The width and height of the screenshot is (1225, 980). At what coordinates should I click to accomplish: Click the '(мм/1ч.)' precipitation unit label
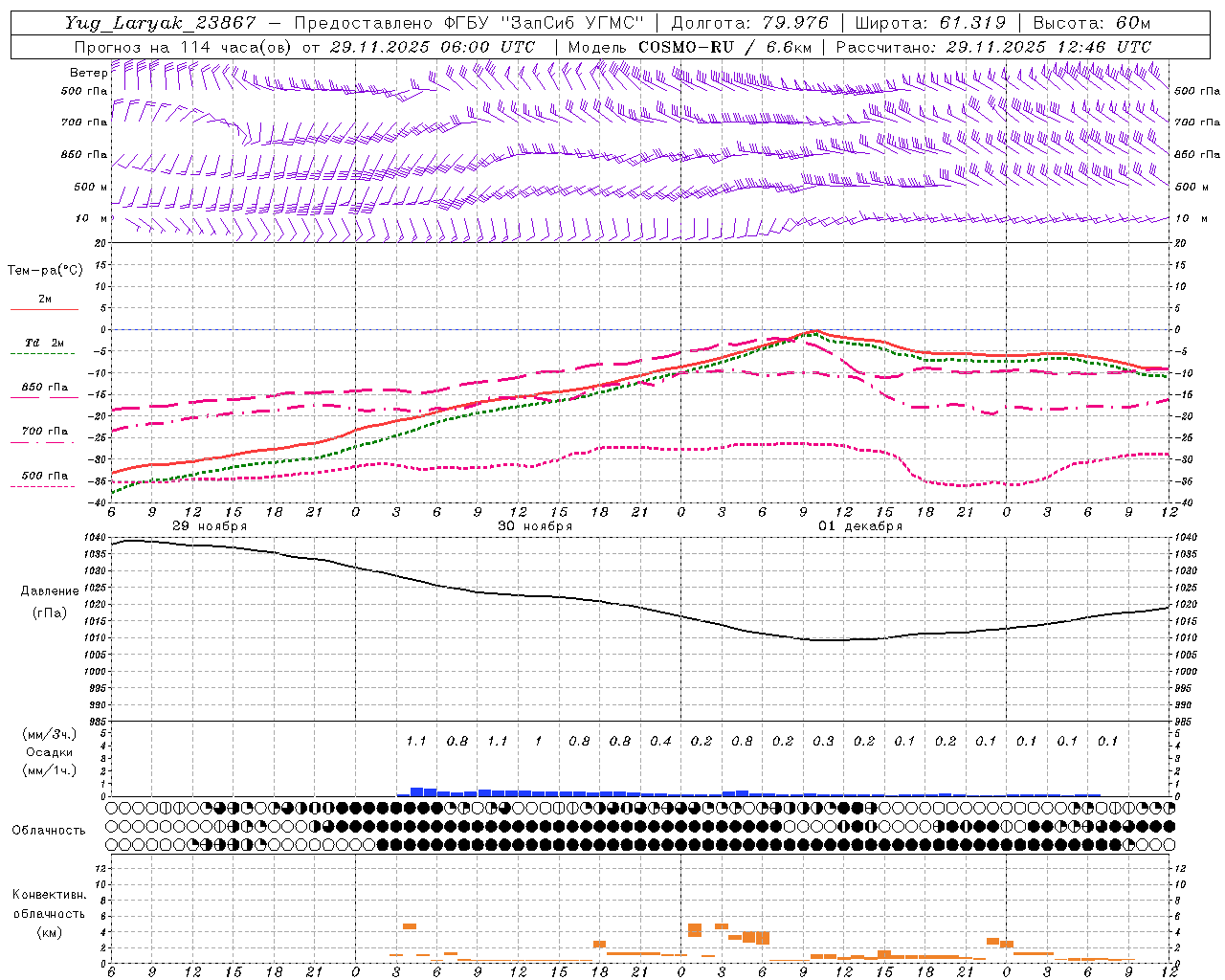(50, 770)
